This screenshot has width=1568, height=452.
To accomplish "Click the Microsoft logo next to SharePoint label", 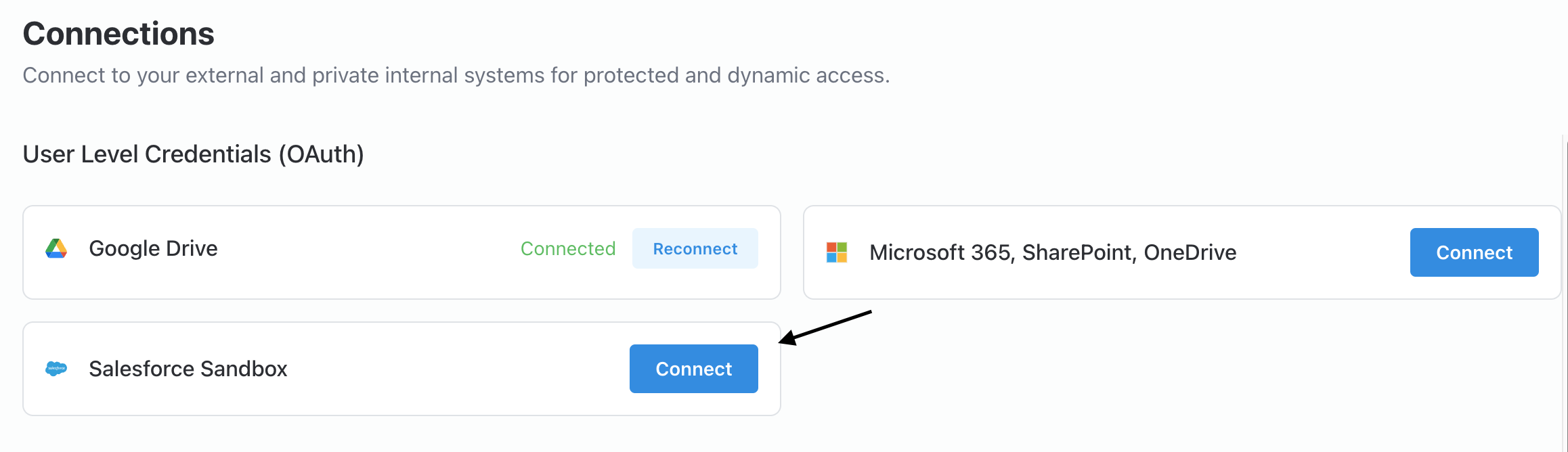I will click(837, 252).
